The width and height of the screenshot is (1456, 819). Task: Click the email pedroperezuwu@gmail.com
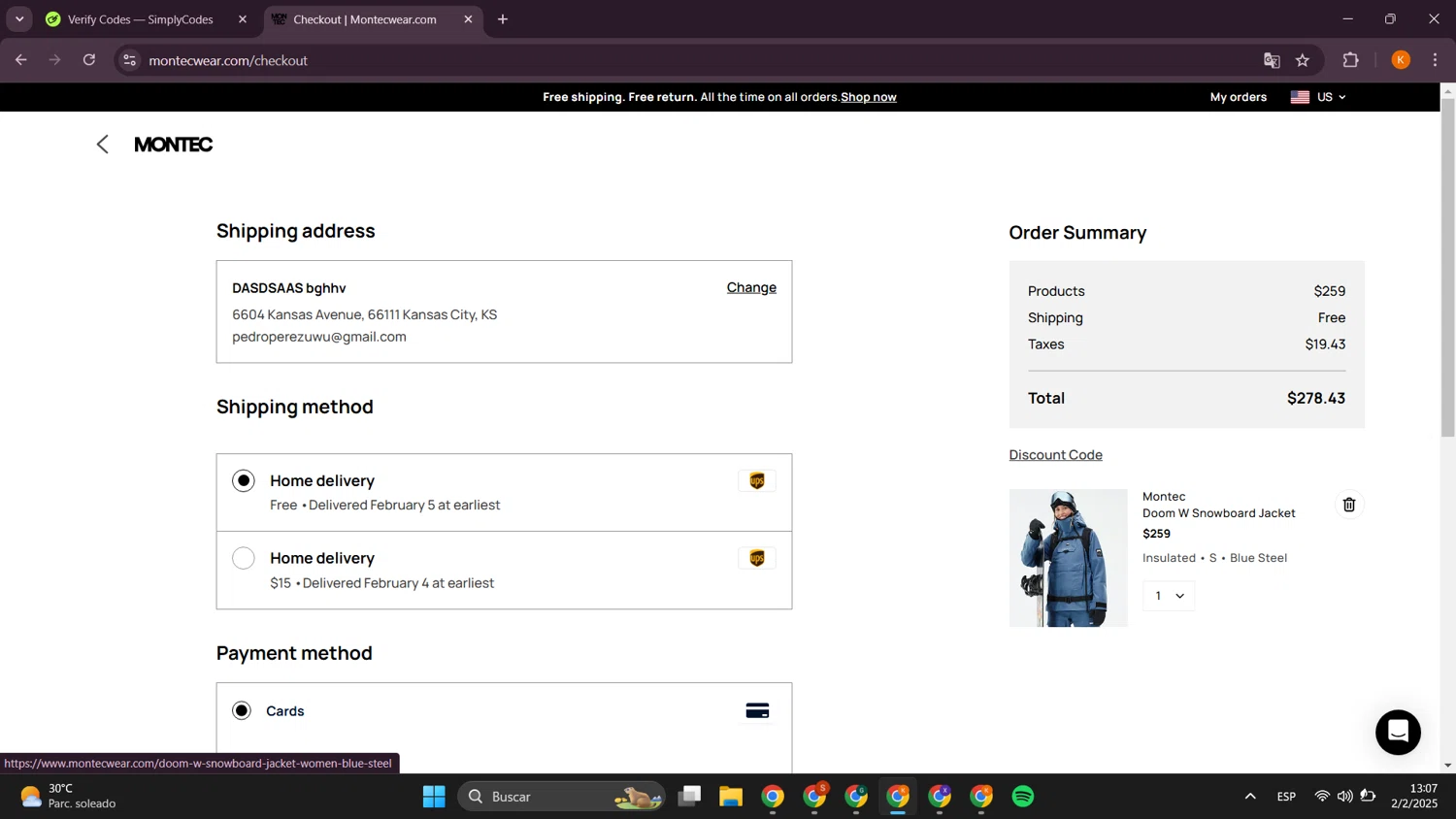point(319,338)
